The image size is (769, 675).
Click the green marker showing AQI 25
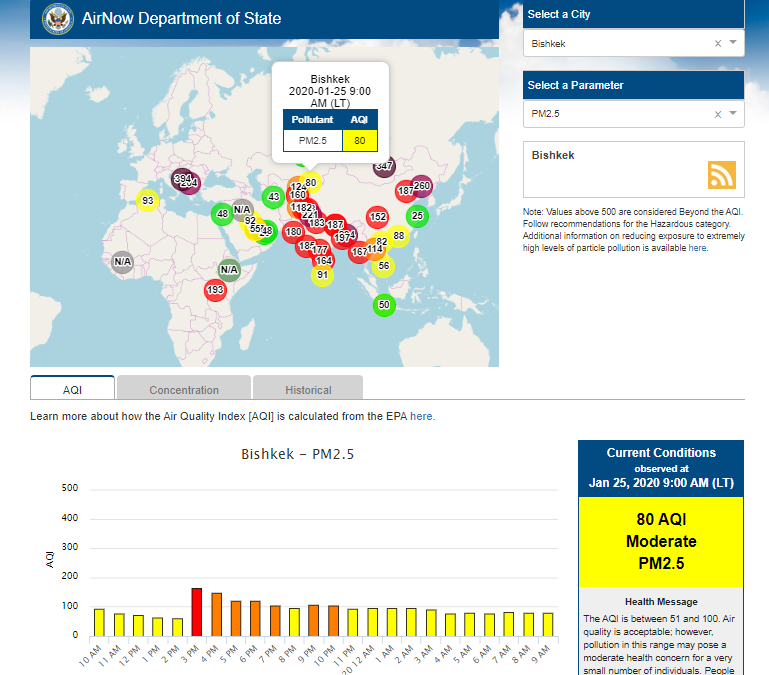pyautogui.click(x=417, y=215)
